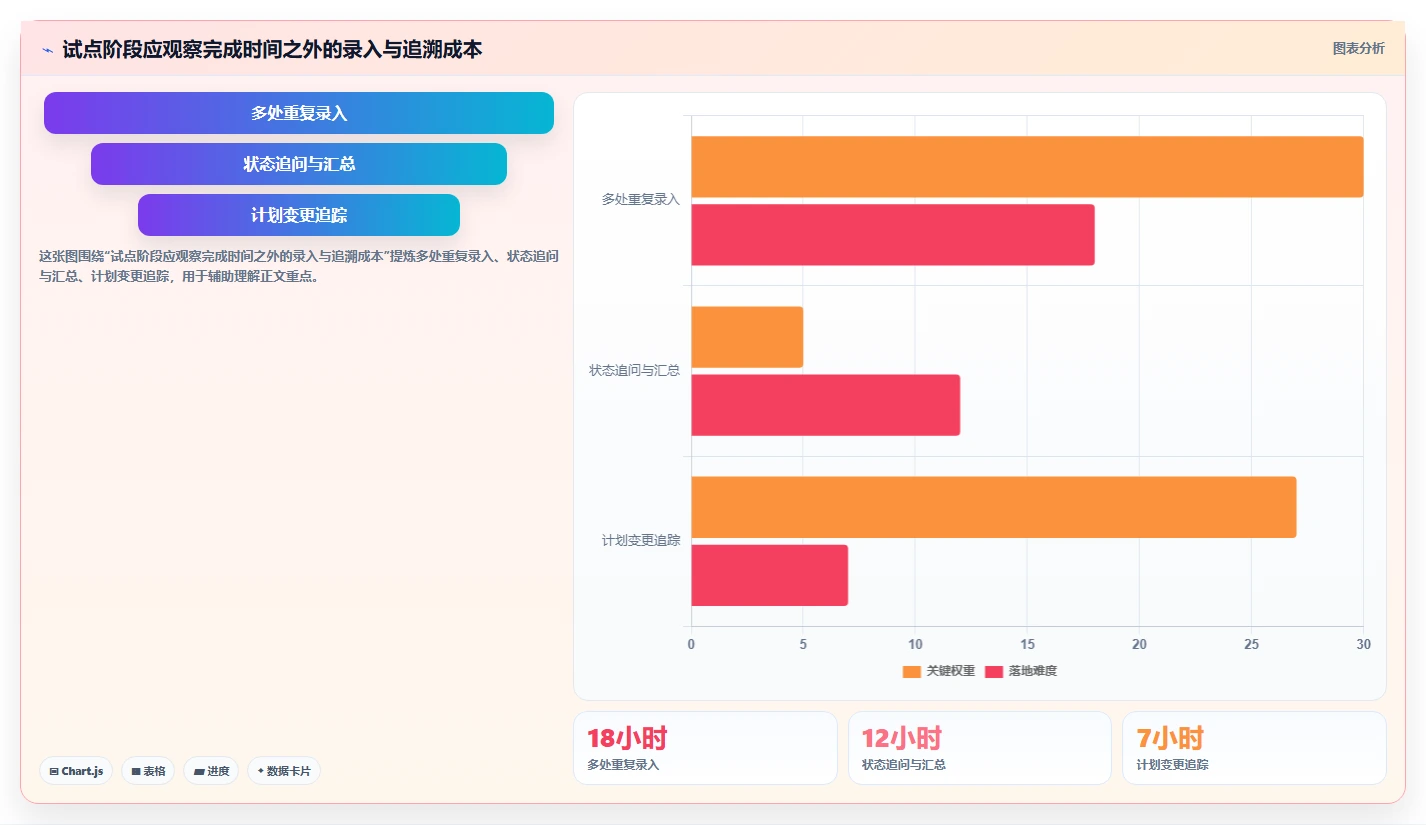The height and width of the screenshot is (825, 1426).
Task: Click the 图表分析 label in header
Action: pyautogui.click(x=1358, y=48)
